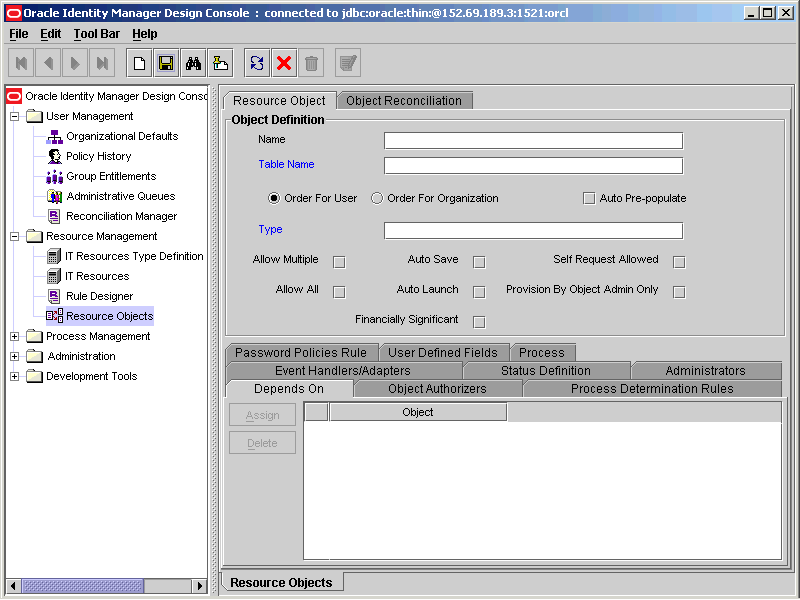Open the Tool Bar menu

96,34
